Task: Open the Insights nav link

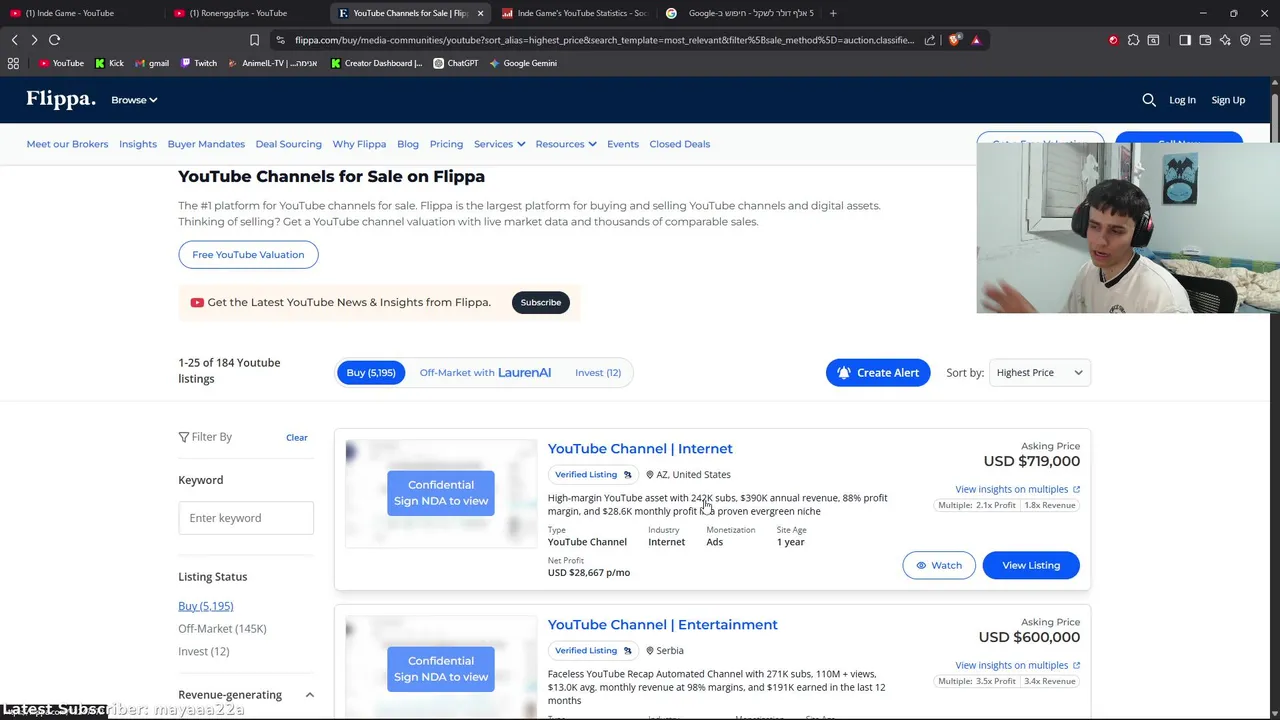Action: [138, 144]
